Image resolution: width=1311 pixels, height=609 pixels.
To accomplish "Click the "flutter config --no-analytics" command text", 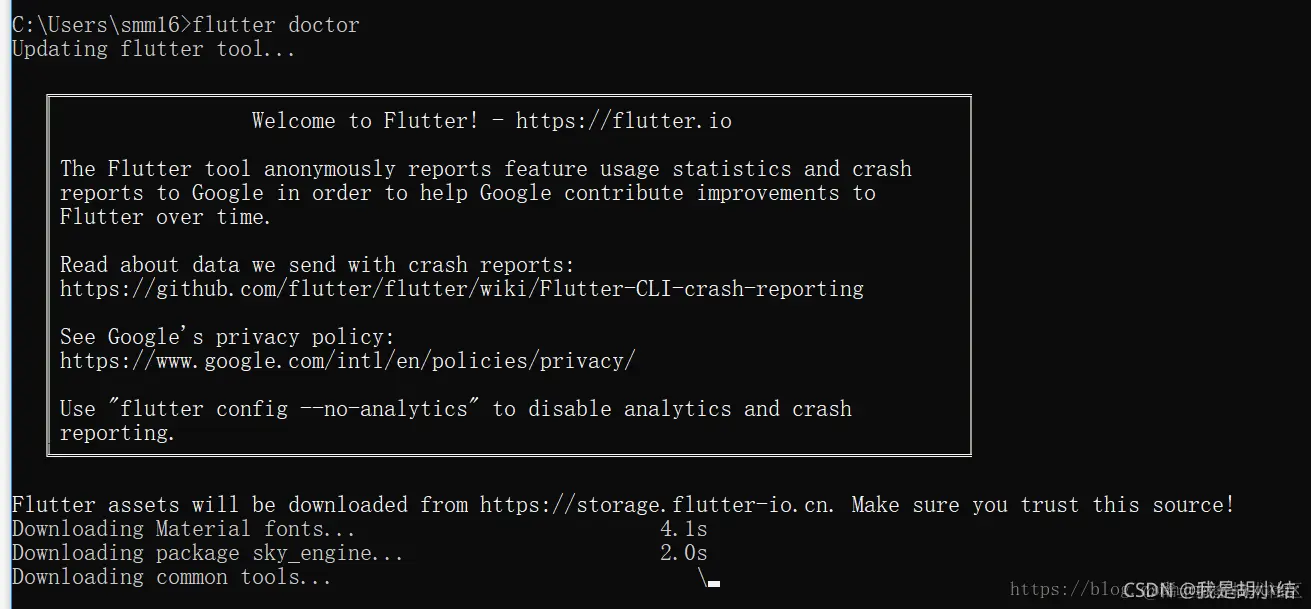I will point(292,409).
